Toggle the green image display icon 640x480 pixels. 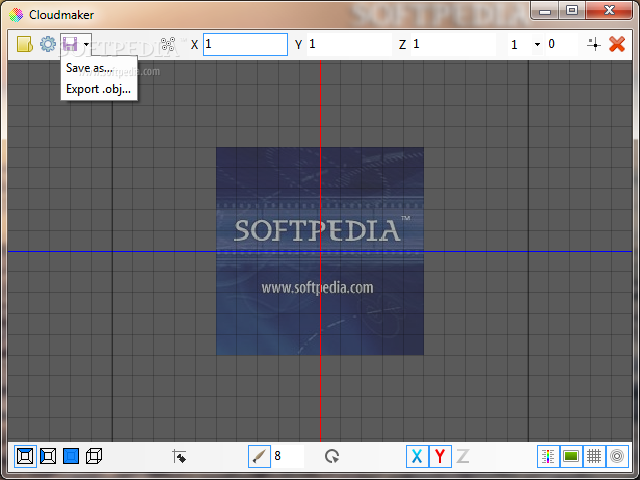click(571, 456)
